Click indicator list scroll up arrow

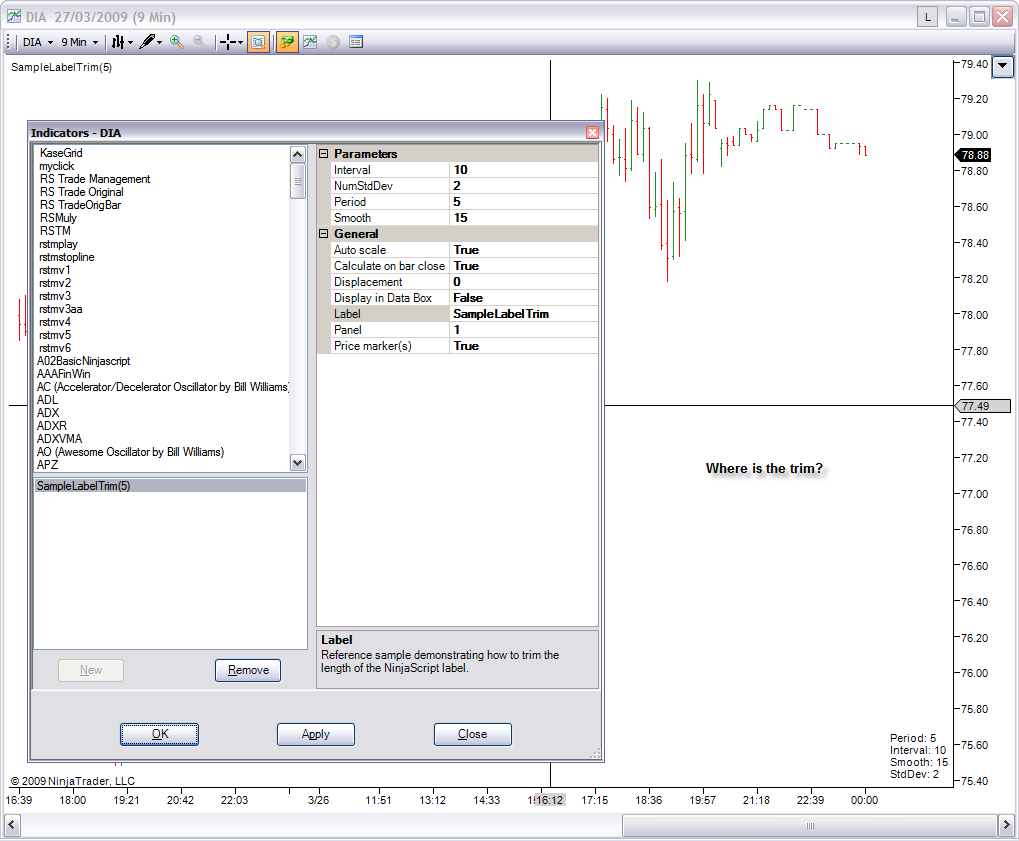click(x=298, y=155)
